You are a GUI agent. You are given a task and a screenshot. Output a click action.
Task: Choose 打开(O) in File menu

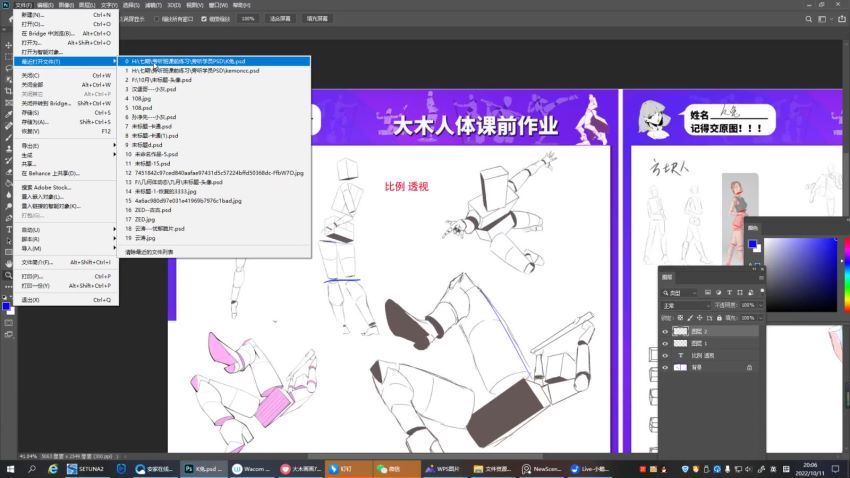click(x=66, y=24)
